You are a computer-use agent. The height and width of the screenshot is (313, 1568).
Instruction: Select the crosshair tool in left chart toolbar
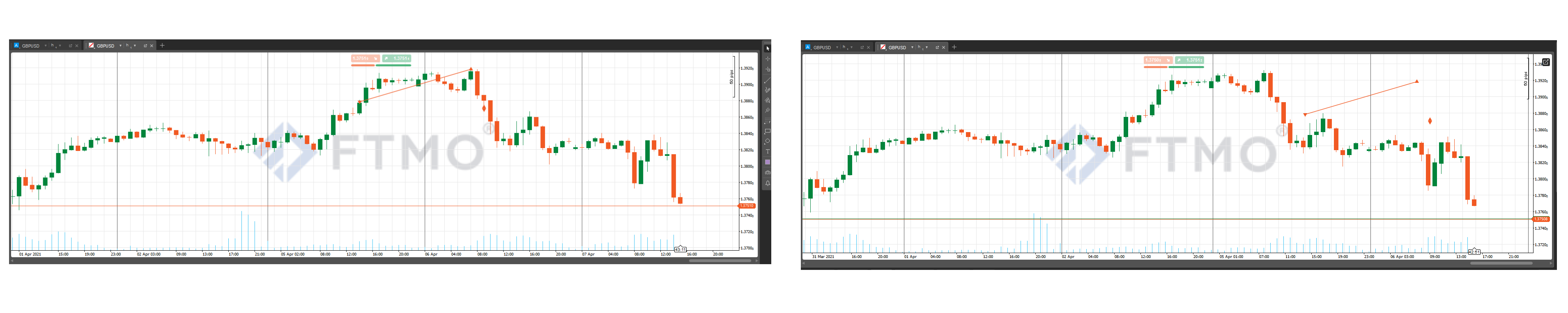pyautogui.click(x=768, y=59)
